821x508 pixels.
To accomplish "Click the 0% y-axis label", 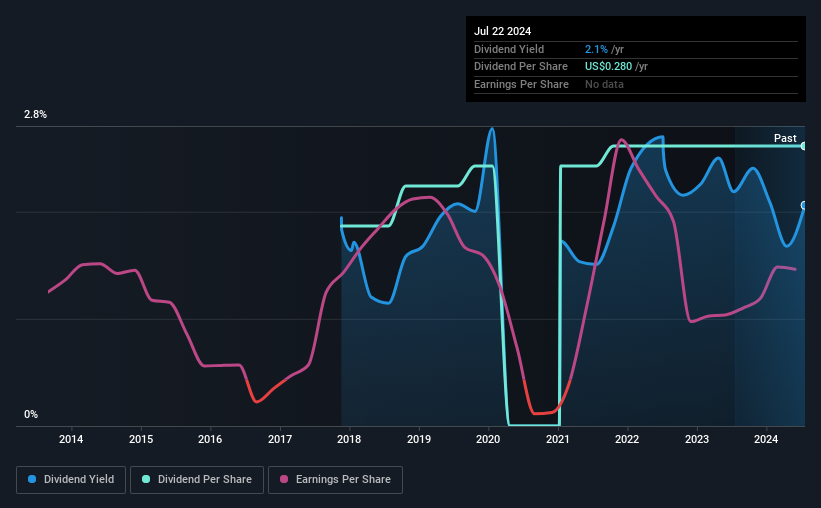I will click(31, 414).
